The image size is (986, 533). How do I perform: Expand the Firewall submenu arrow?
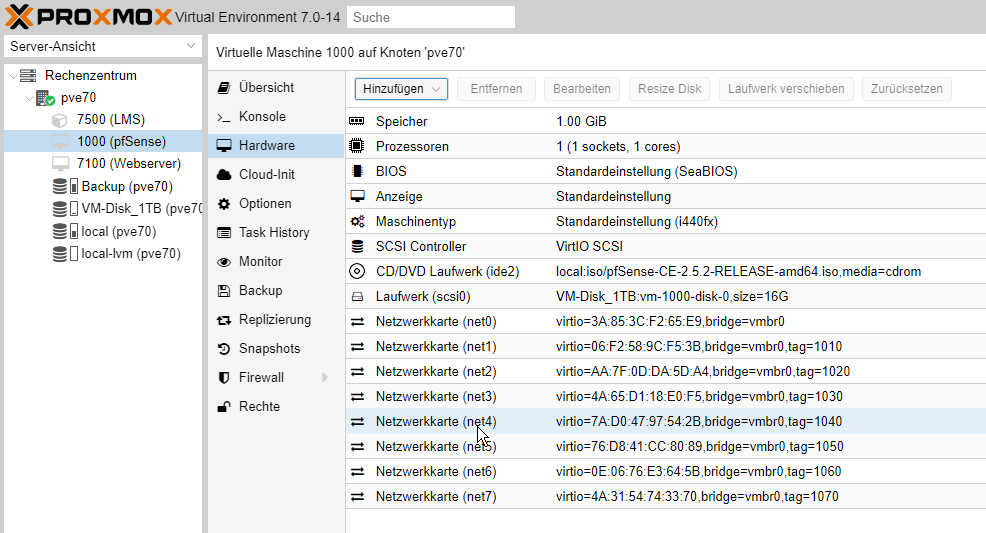point(325,377)
